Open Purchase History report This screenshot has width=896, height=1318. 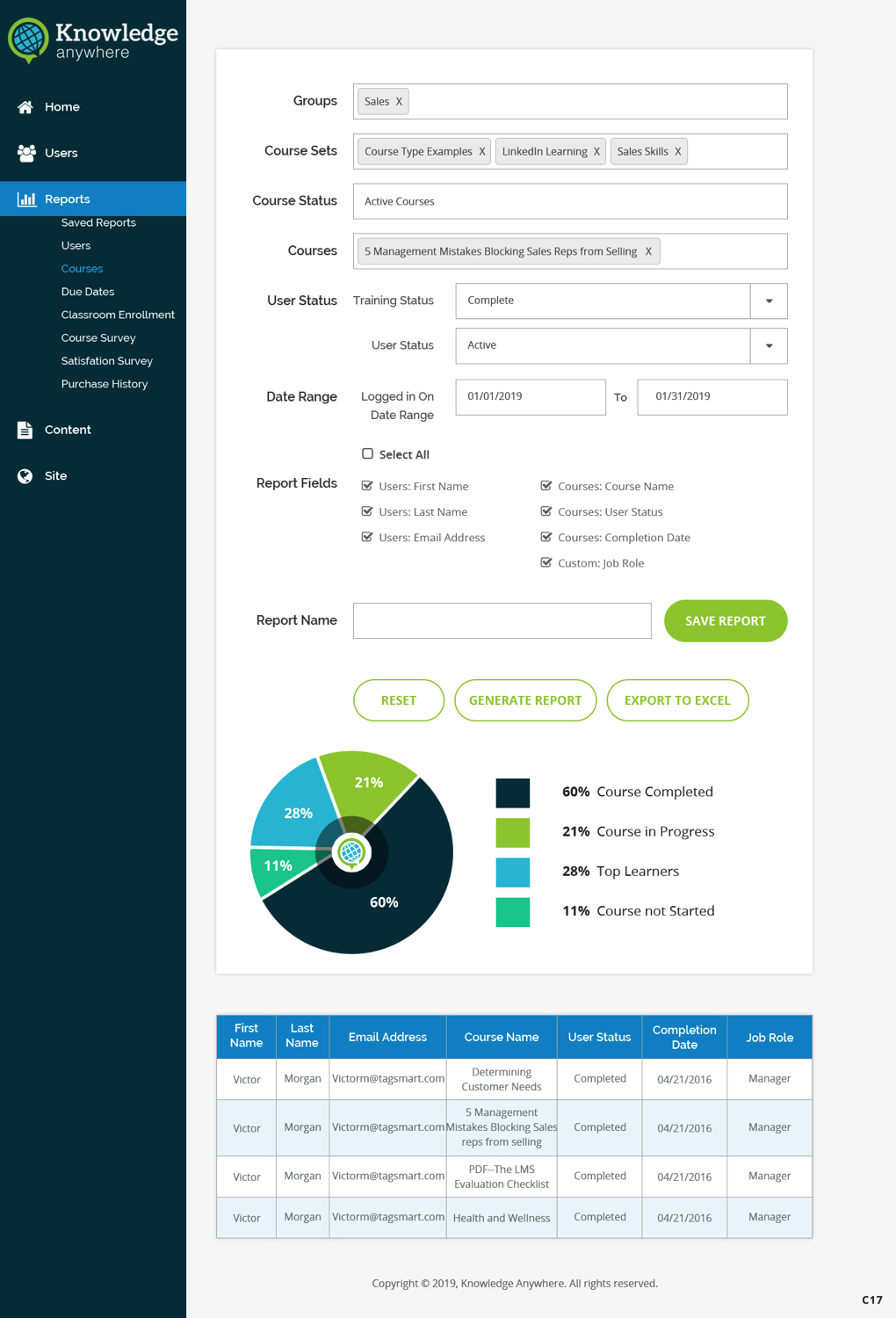click(x=105, y=384)
